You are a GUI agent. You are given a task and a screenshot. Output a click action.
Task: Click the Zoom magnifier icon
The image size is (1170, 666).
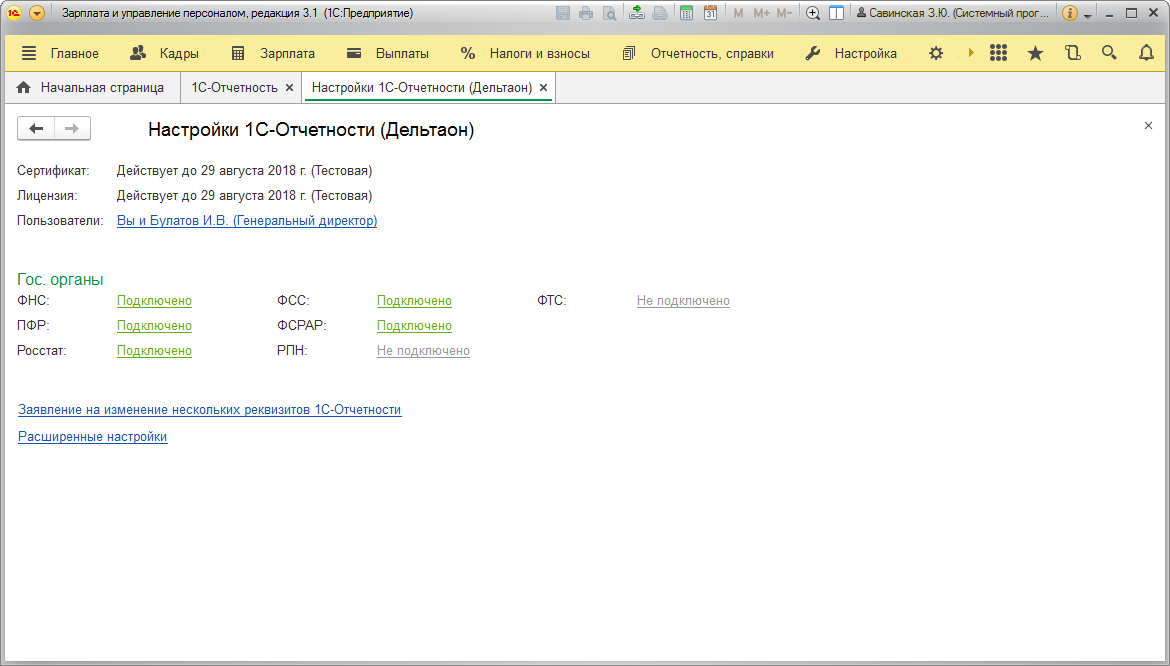pos(813,13)
